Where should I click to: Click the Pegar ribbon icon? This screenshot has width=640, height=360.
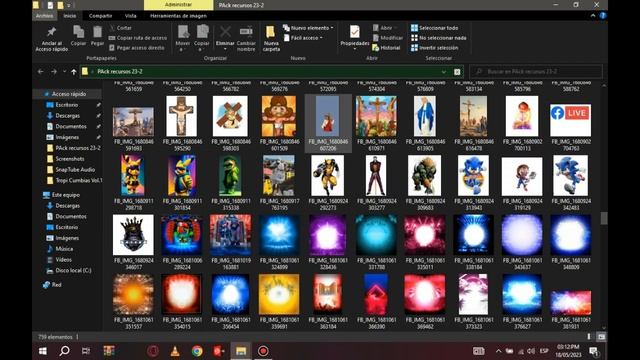(97, 32)
